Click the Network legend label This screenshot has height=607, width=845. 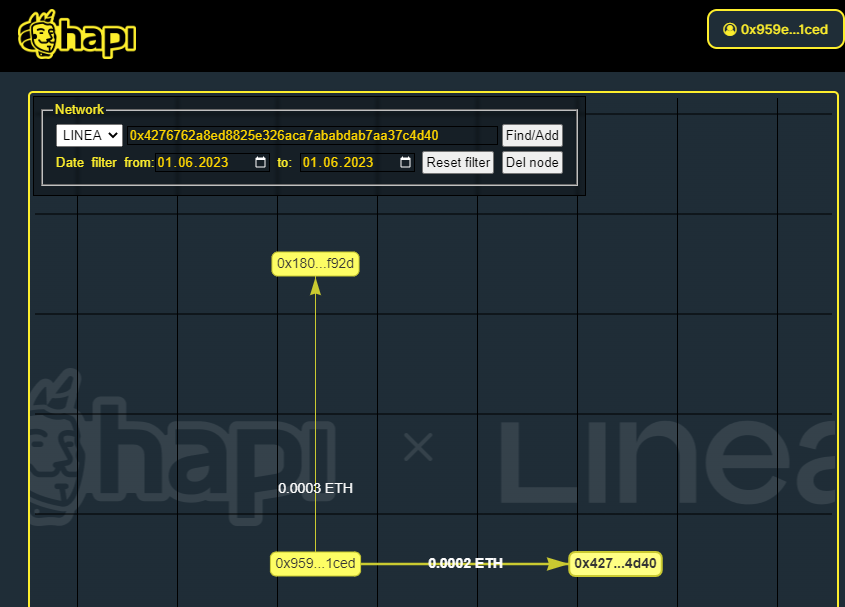click(x=79, y=109)
